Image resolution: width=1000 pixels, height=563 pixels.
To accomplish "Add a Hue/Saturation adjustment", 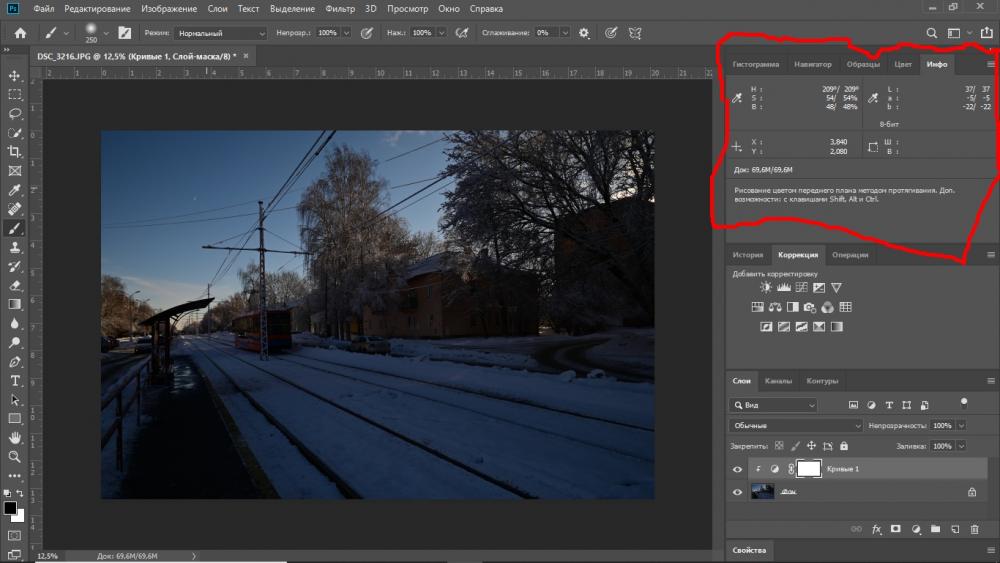I will point(757,307).
